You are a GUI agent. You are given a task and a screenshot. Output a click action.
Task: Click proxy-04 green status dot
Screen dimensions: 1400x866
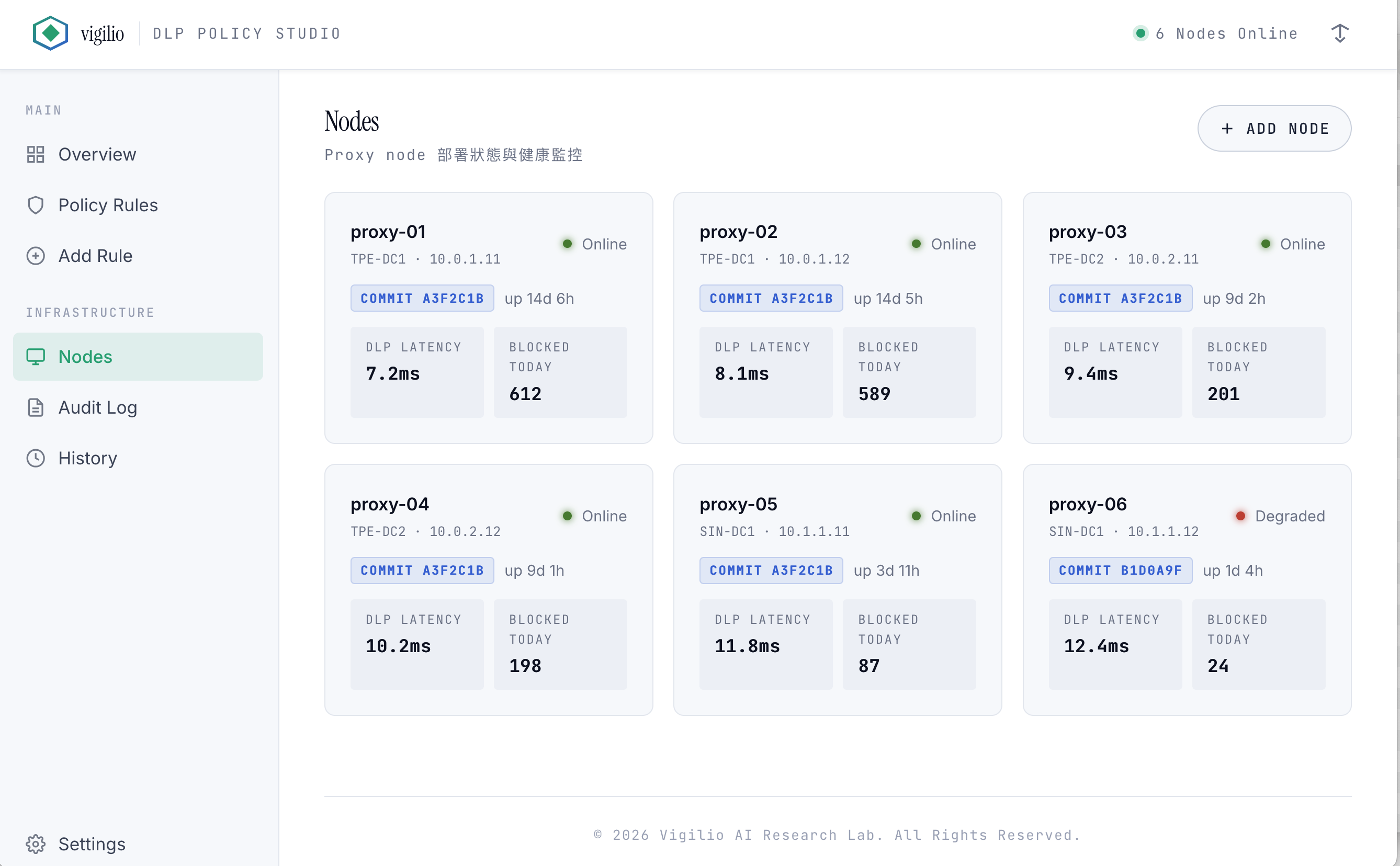coord(567,516)
